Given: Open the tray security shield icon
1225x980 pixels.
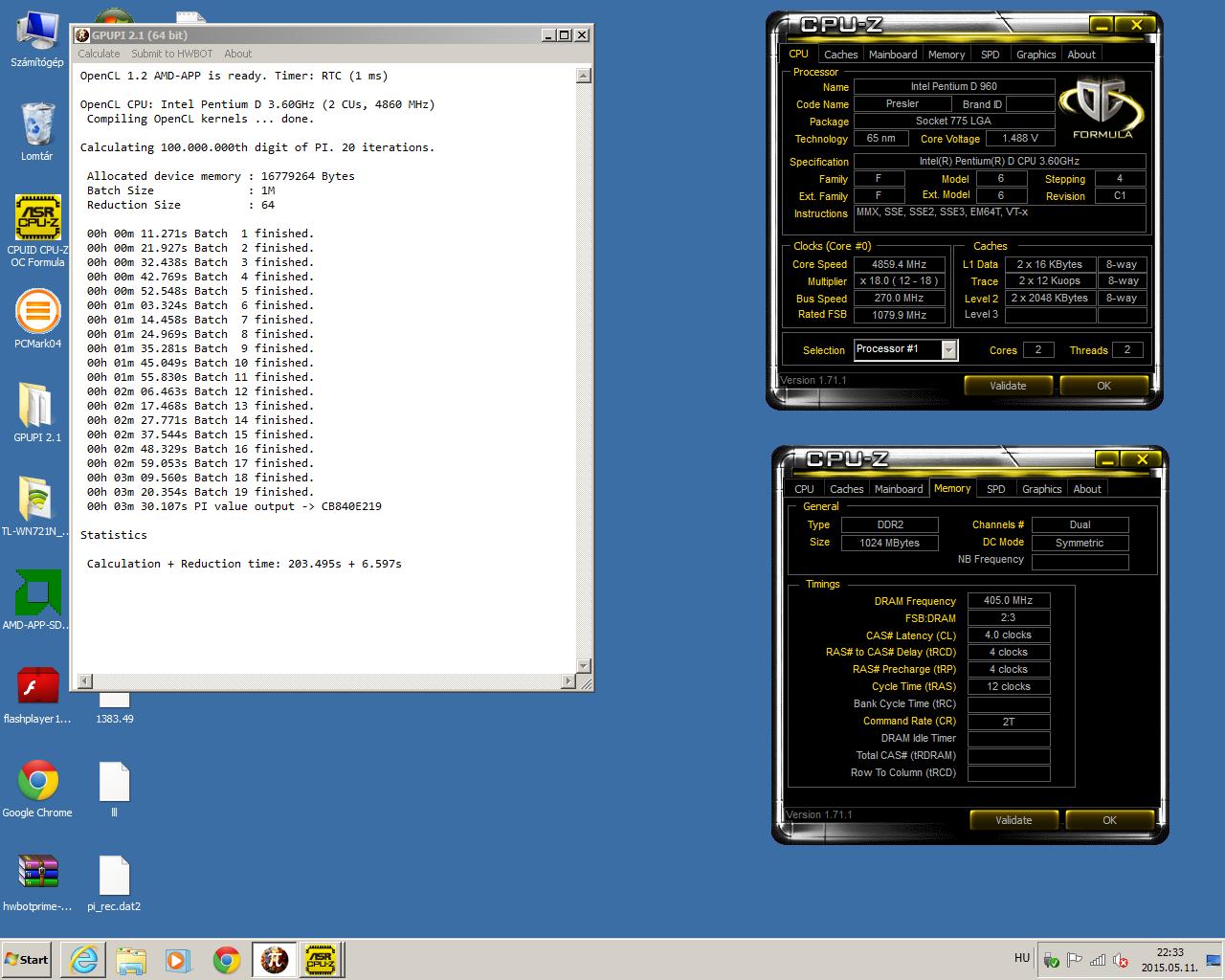Looking at the screenshot, I should click(x=1051, y=960).
